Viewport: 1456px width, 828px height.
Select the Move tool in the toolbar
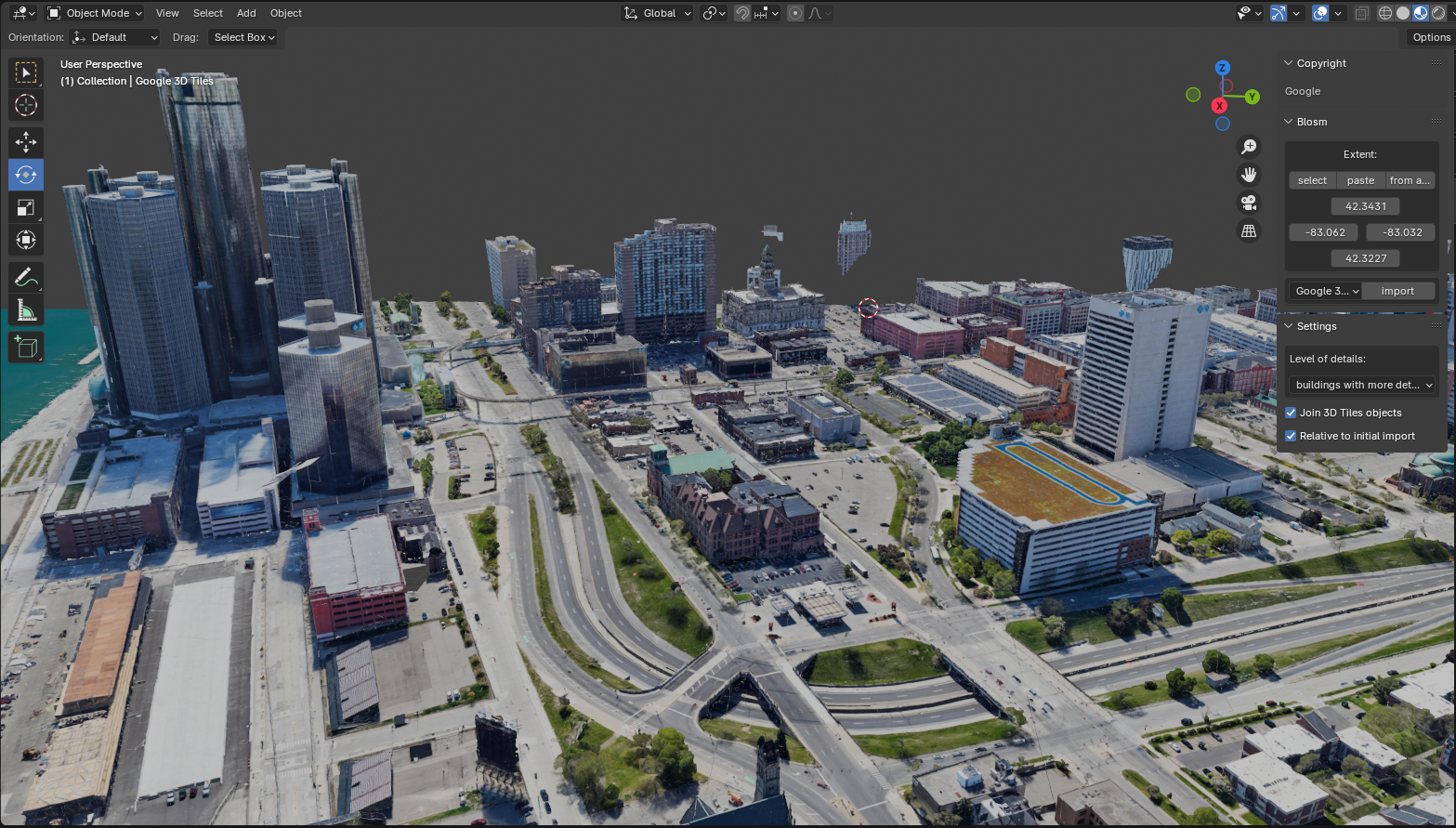[x=26, y=142]
